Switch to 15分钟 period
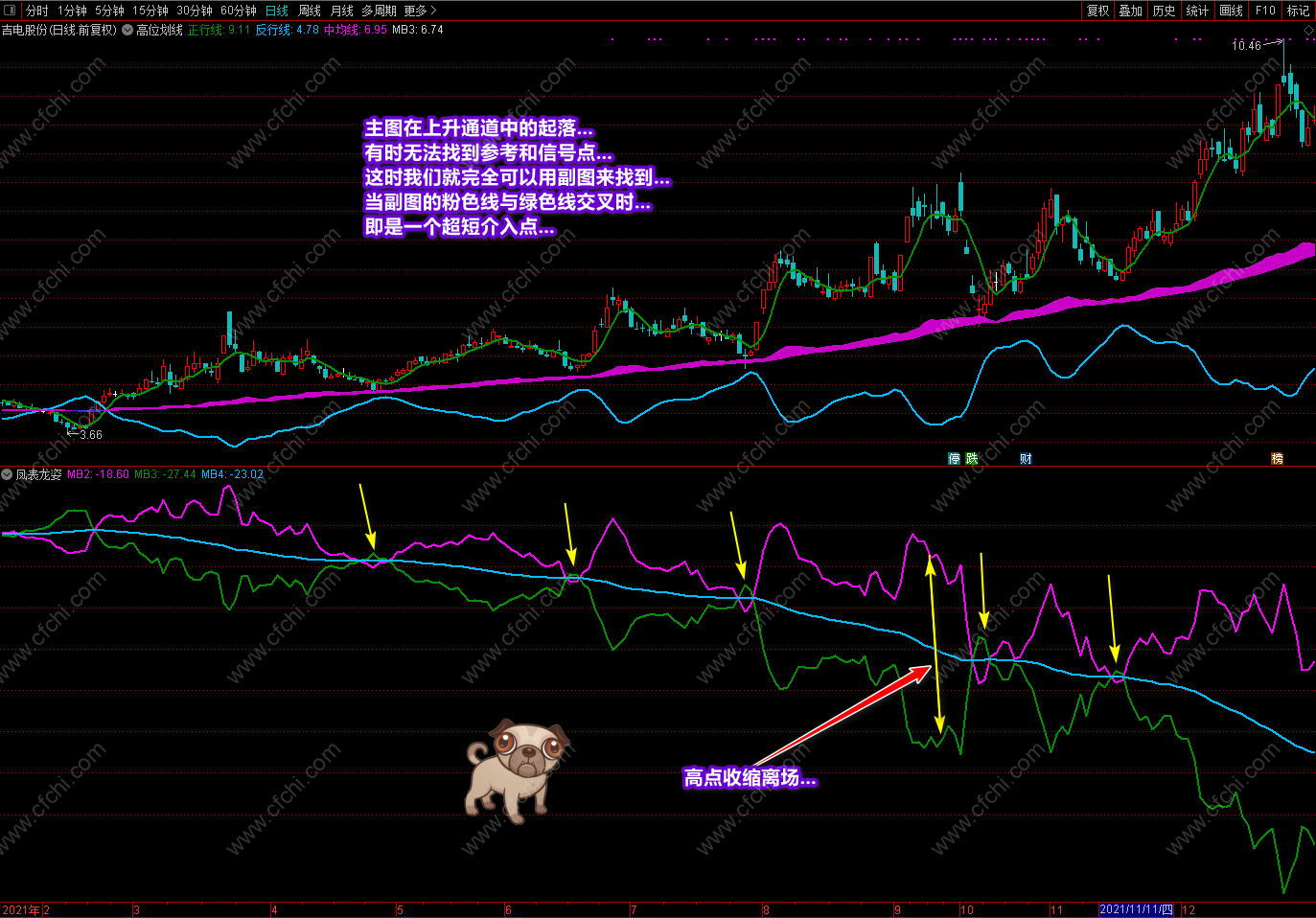Viewport: 1316px width, 918px height. click(150, 11)
